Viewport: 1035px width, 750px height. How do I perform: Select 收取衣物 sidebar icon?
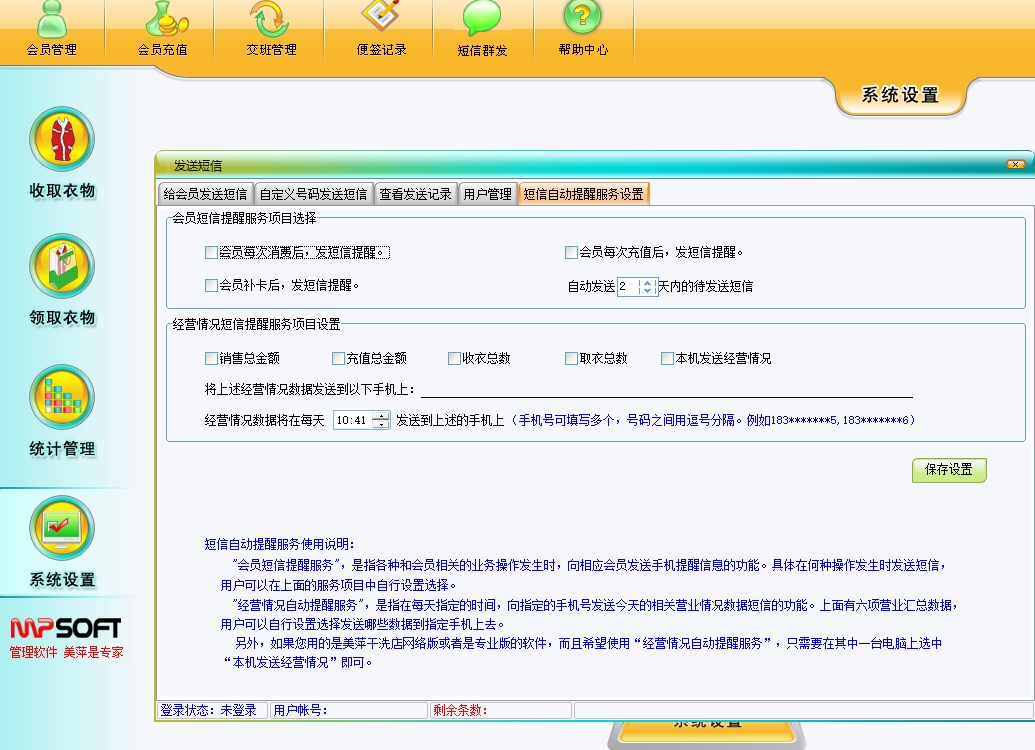pos(62,139)
